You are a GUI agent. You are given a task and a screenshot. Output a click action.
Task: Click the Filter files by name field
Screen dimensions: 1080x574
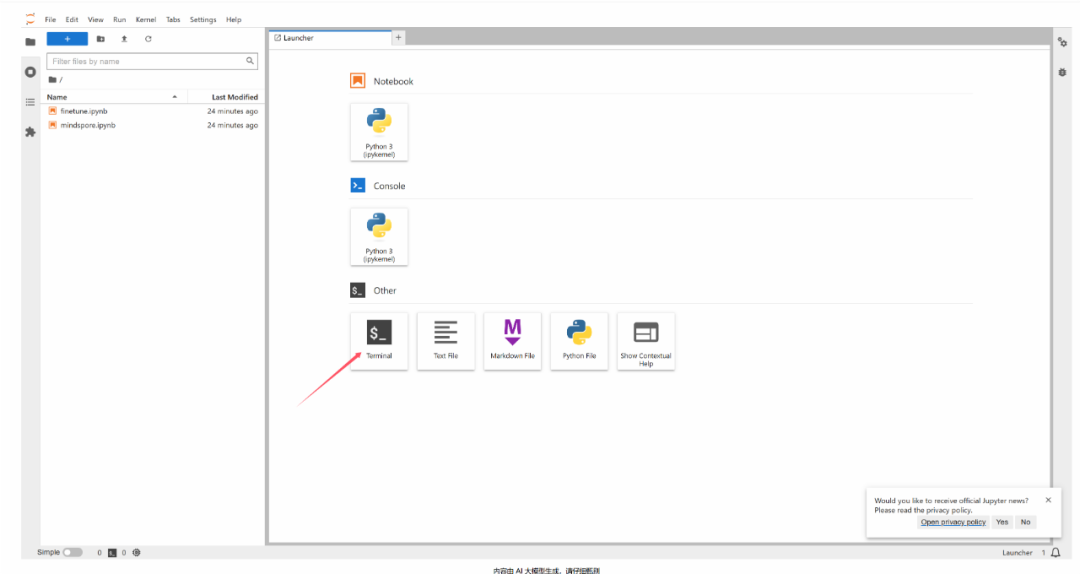pos(152,61)
